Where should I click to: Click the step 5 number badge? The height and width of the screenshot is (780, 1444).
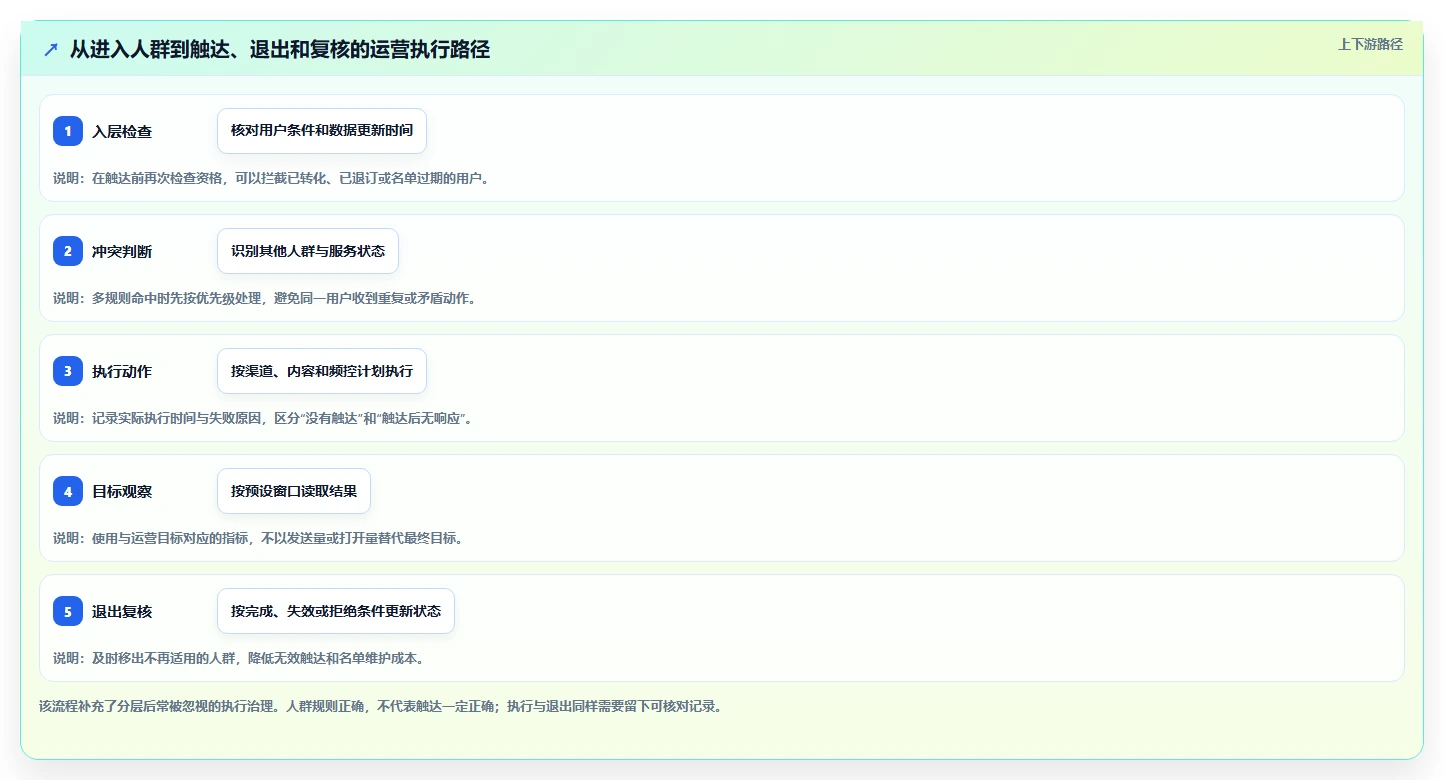pos(68,611)
